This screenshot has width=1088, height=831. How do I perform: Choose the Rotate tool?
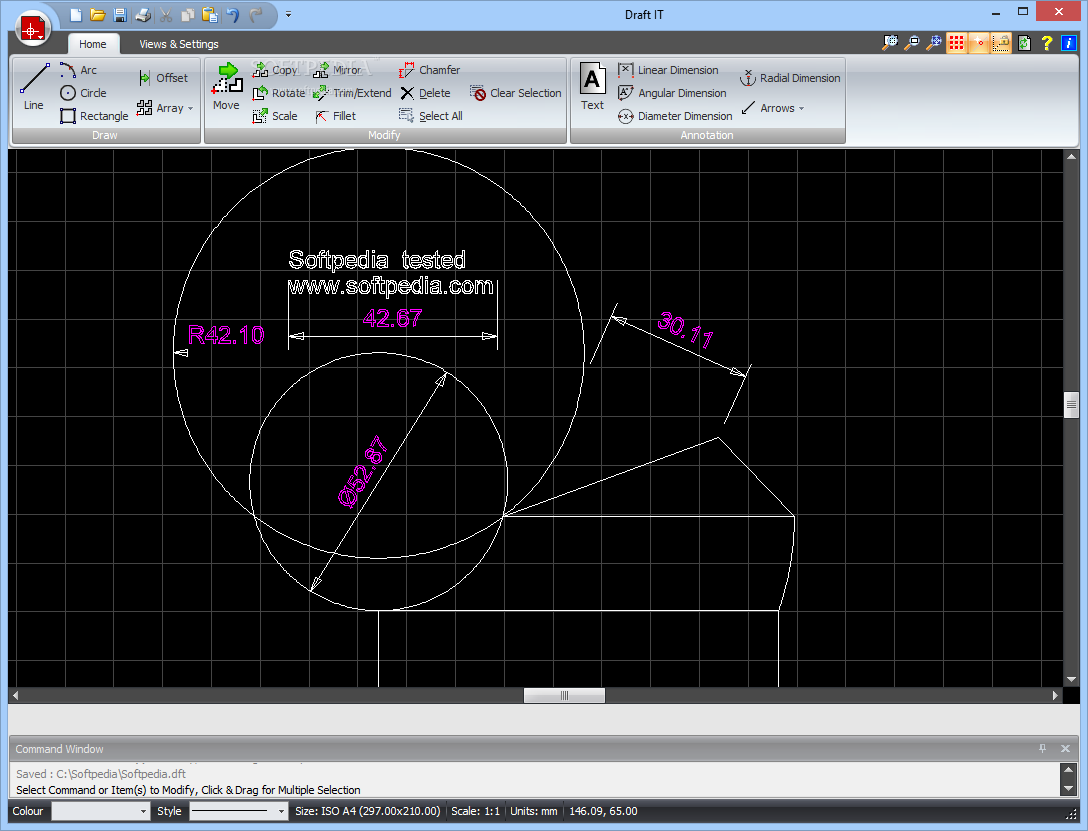click(x=279, y=93)
